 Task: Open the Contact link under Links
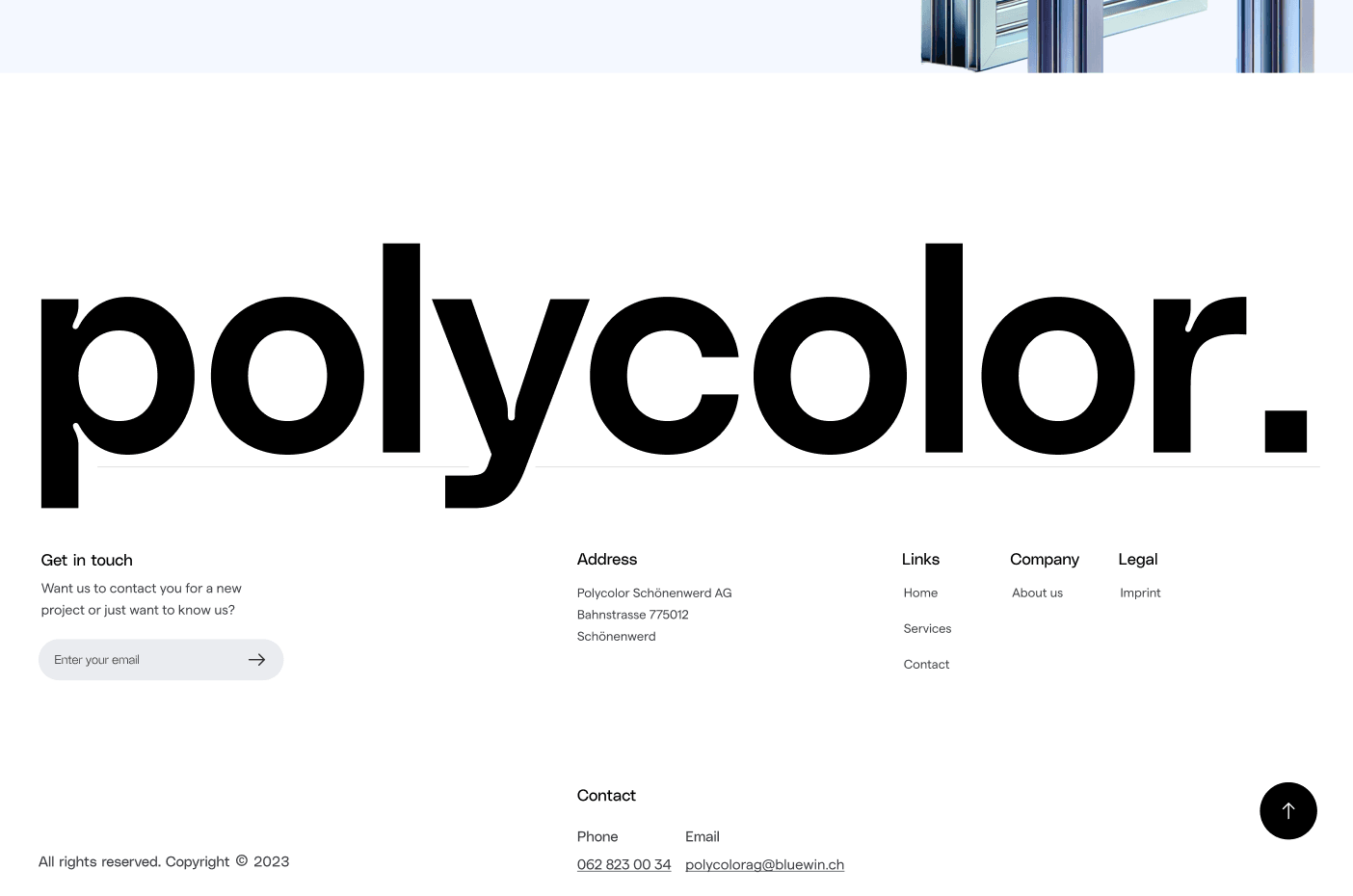[x=926, y=665]
